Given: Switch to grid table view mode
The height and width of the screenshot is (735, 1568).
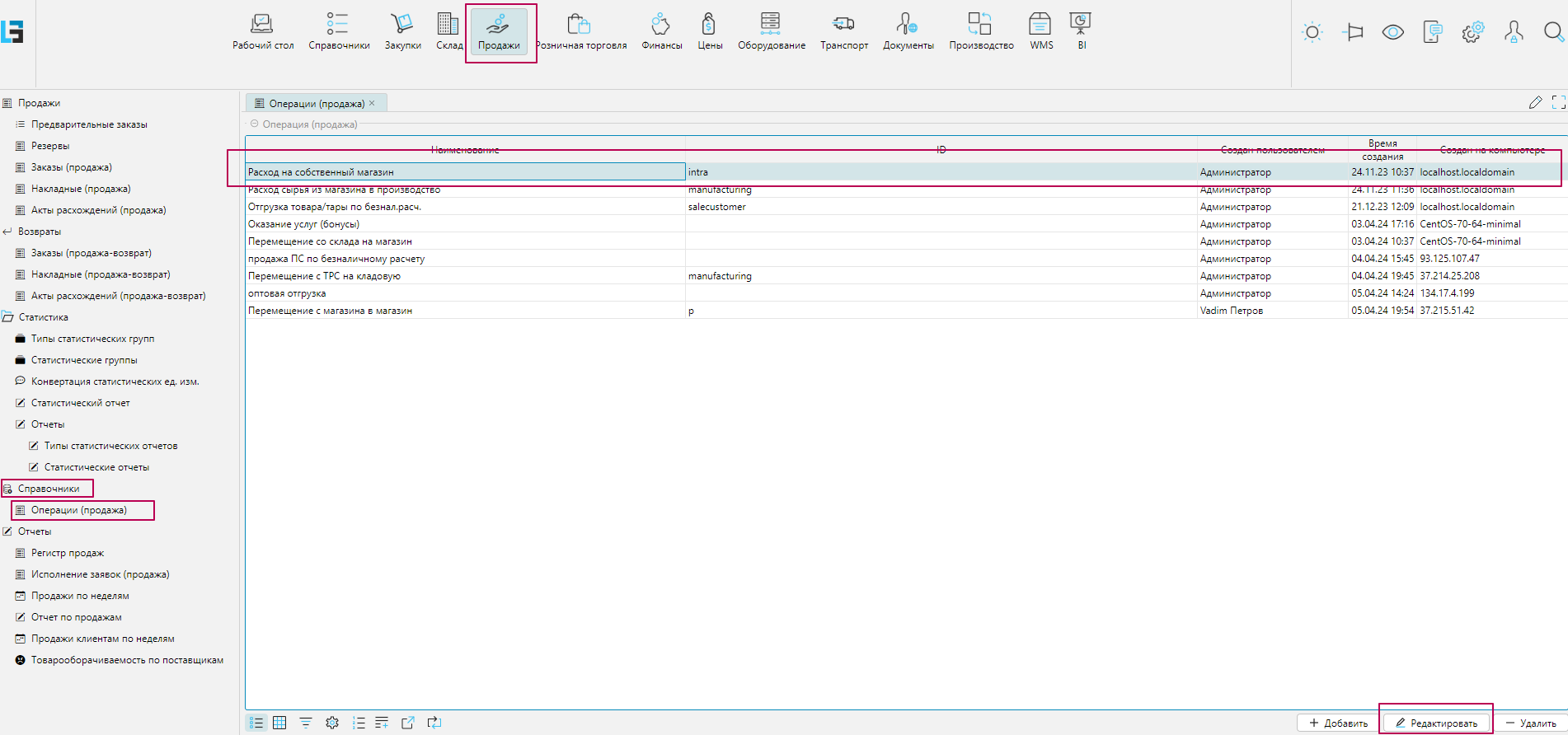Looking at the screenshot, I should [279, 723].
